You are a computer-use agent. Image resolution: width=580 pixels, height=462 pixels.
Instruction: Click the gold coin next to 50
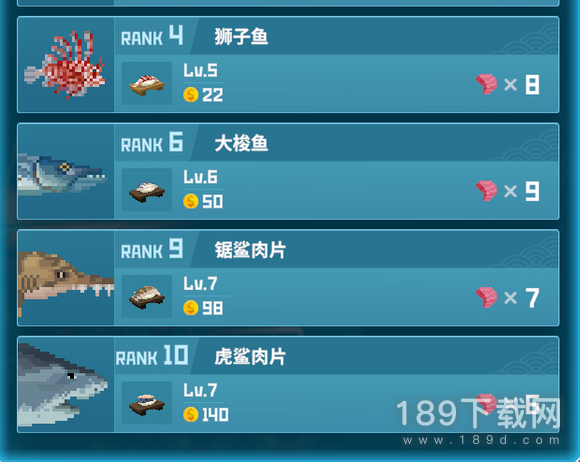191,201
